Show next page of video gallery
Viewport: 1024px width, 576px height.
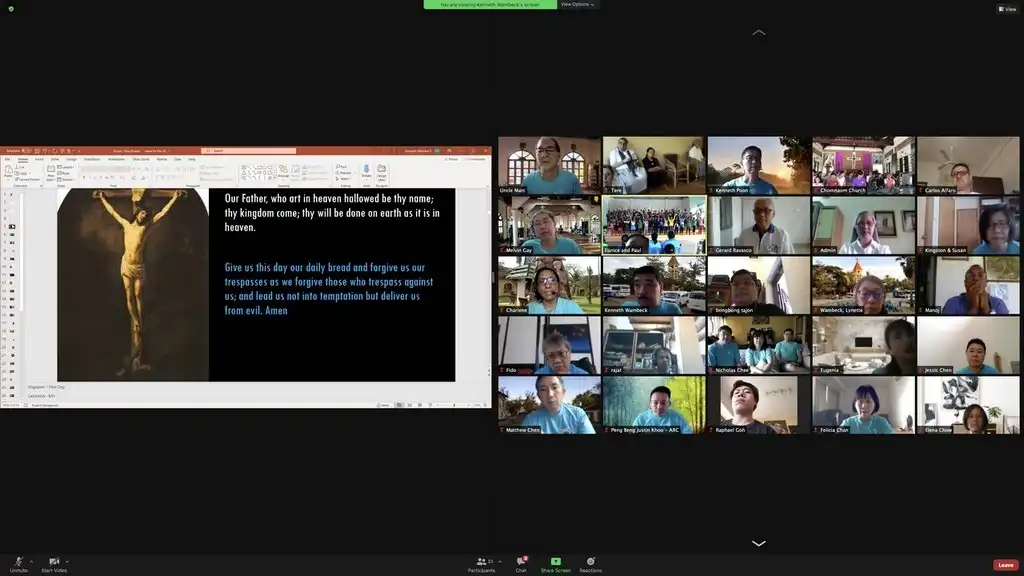pos(759,543)
